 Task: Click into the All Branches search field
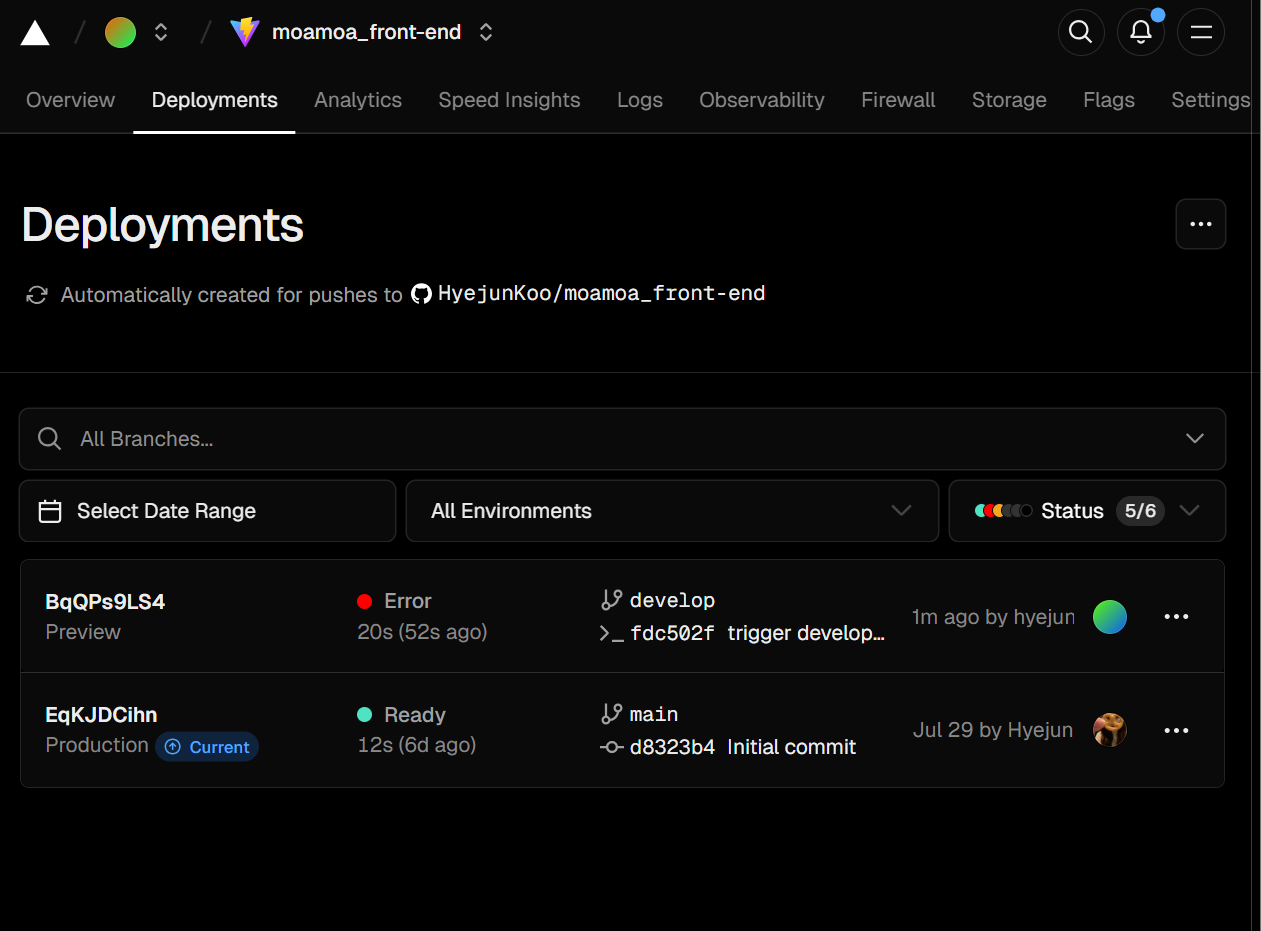tap(622, 439)
